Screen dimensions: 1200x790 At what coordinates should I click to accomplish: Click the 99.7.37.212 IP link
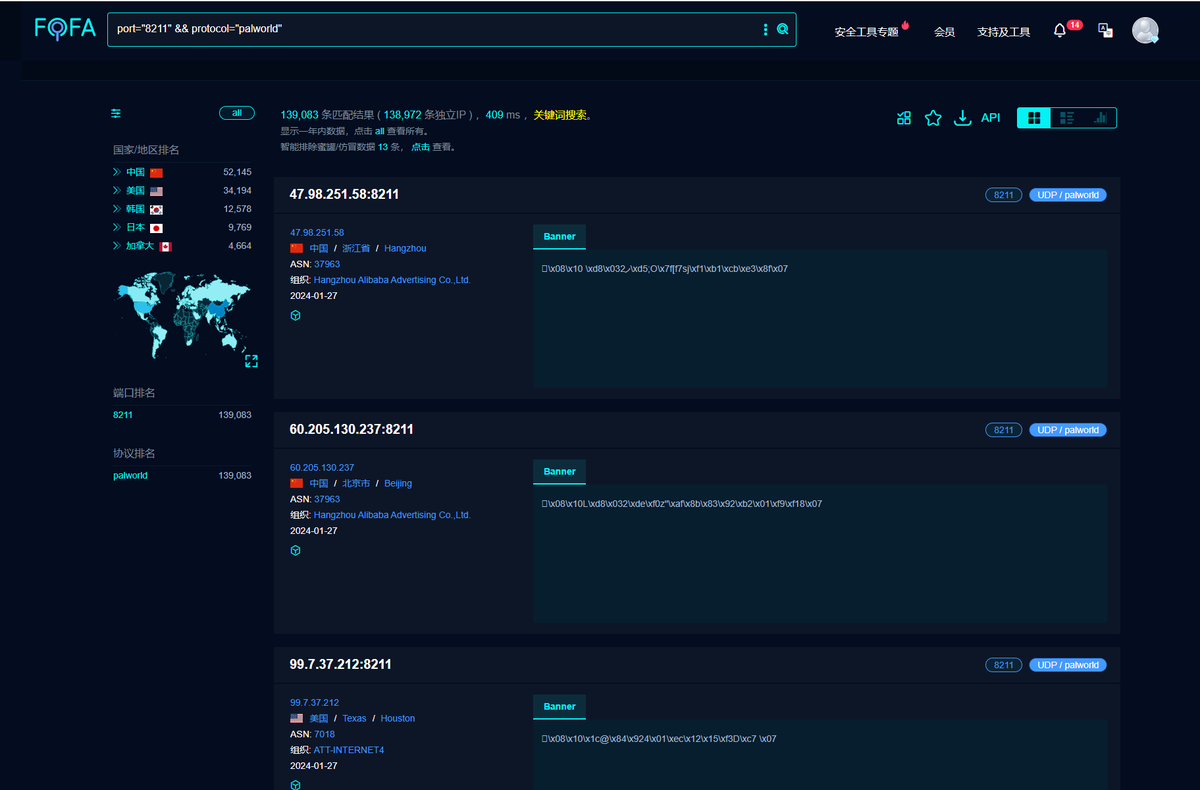click(314, 702)
